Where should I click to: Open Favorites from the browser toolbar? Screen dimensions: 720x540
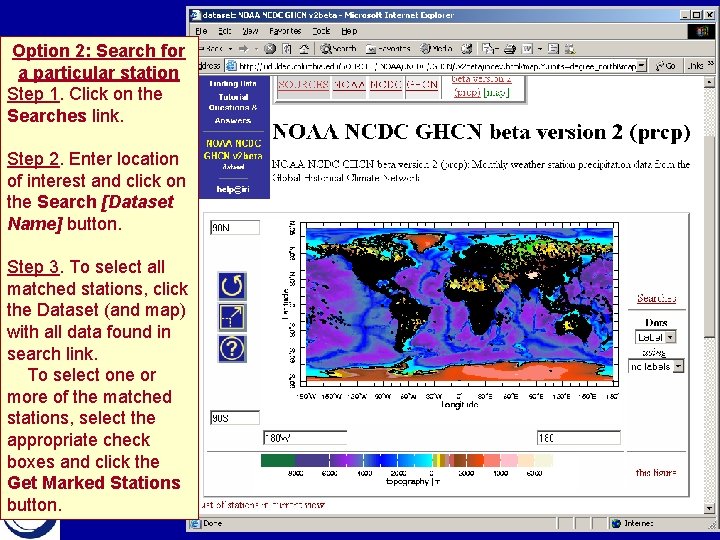pyautogui.click(x=388, y=49)
